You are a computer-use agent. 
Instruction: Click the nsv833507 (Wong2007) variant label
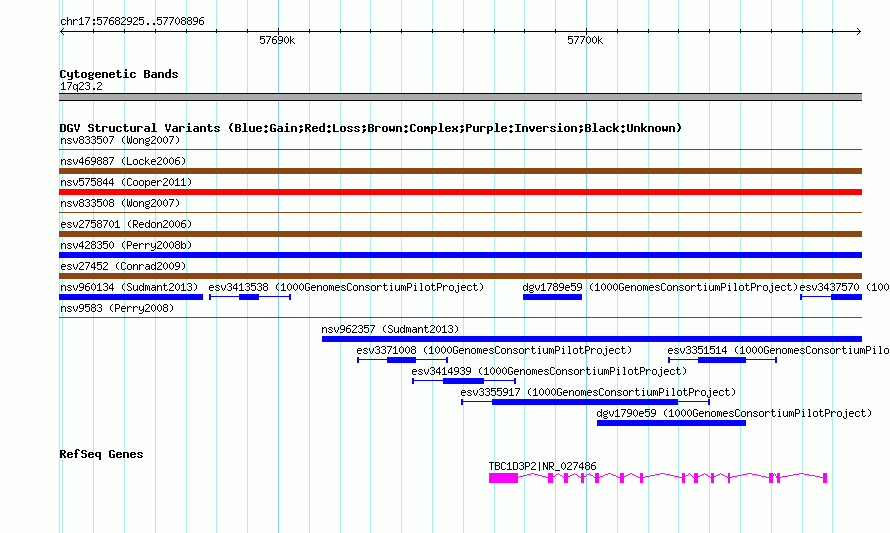click(x=120, y=140)
